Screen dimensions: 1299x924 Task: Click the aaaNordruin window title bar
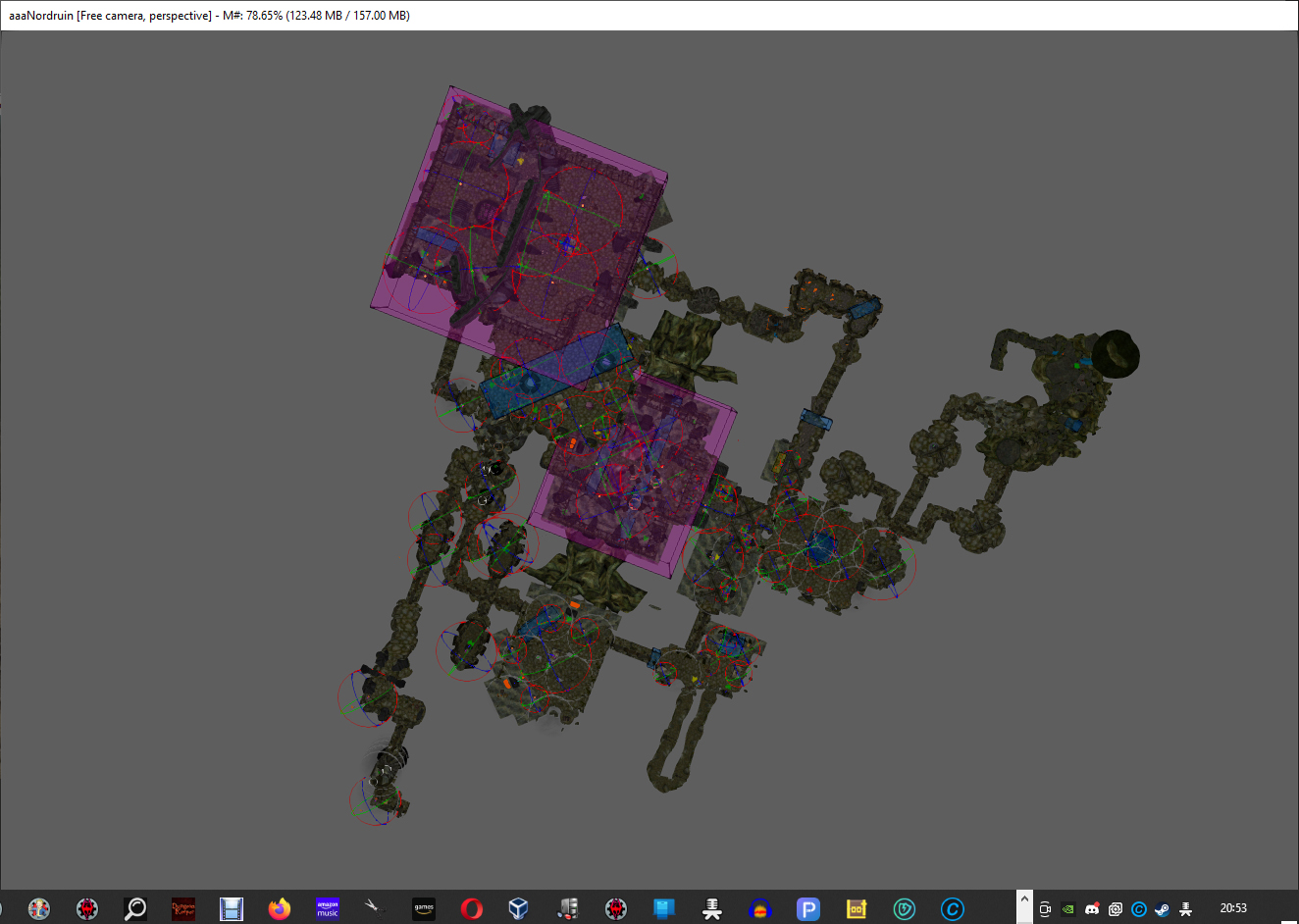tap(648, 16)
